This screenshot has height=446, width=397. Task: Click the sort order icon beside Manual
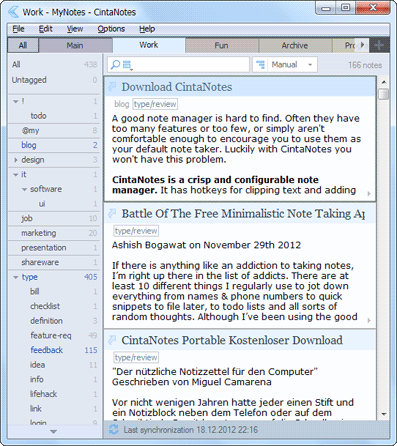[x=261, y=64]
